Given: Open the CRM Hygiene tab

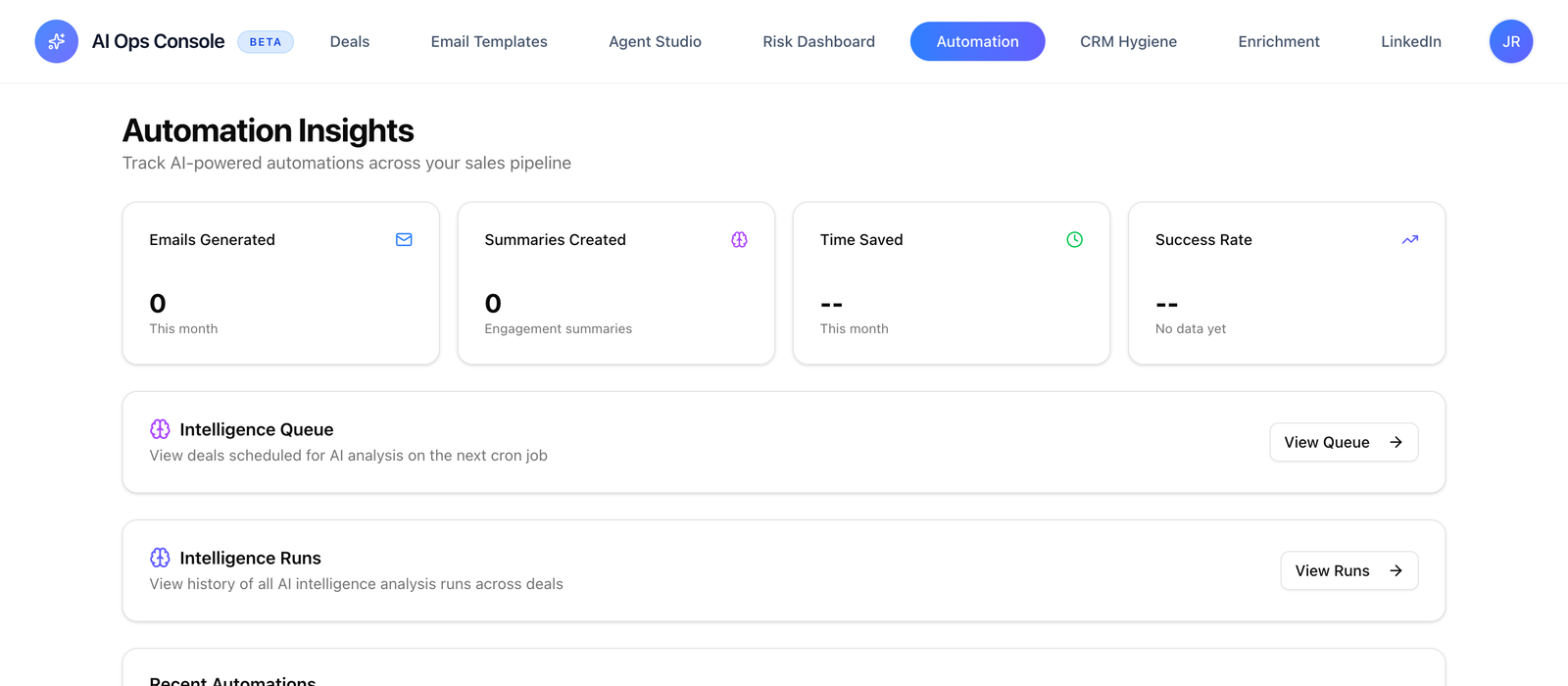Looking at the screenshot, I should 1128,41.
